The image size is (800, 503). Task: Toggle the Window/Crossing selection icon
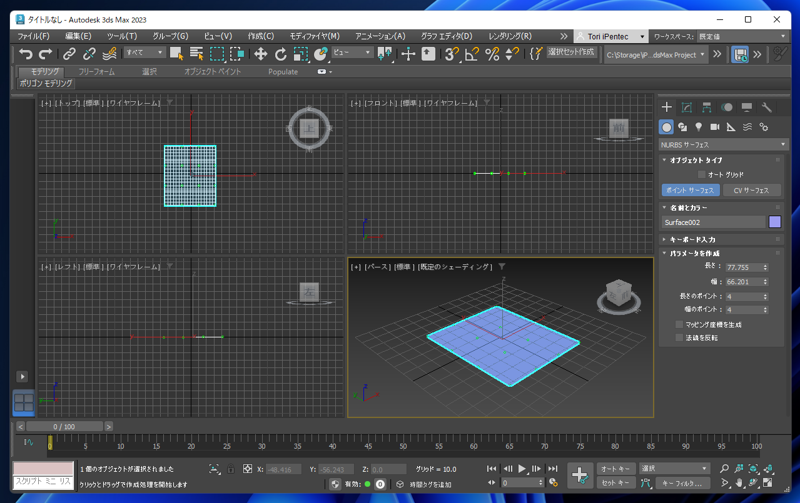pos(237,54)
